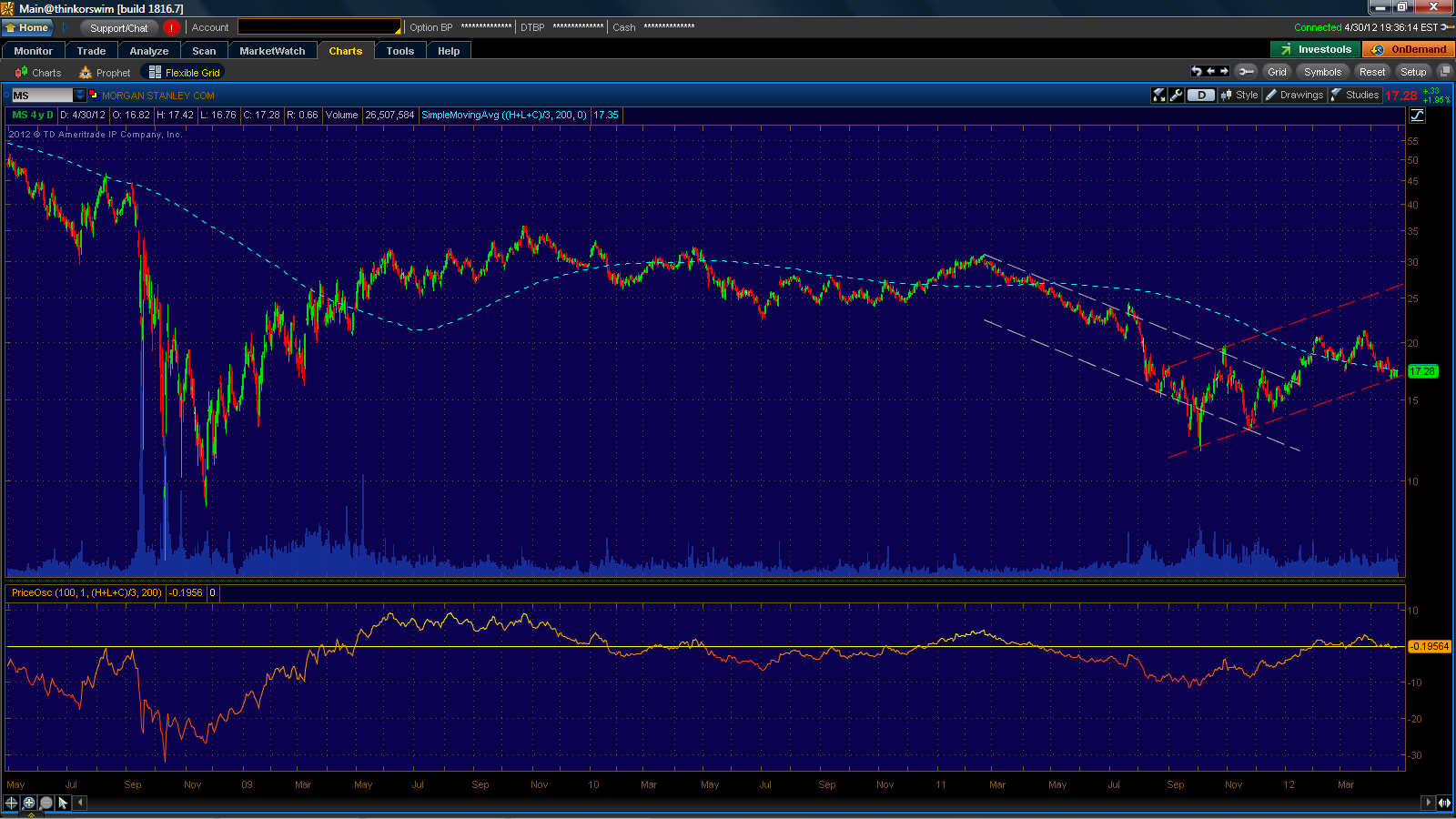Image resolution: width=1456 pixels, height=819 pixels.
Task: Click the circle indicator left of MS symbol
Action: (x=7, y=96)
